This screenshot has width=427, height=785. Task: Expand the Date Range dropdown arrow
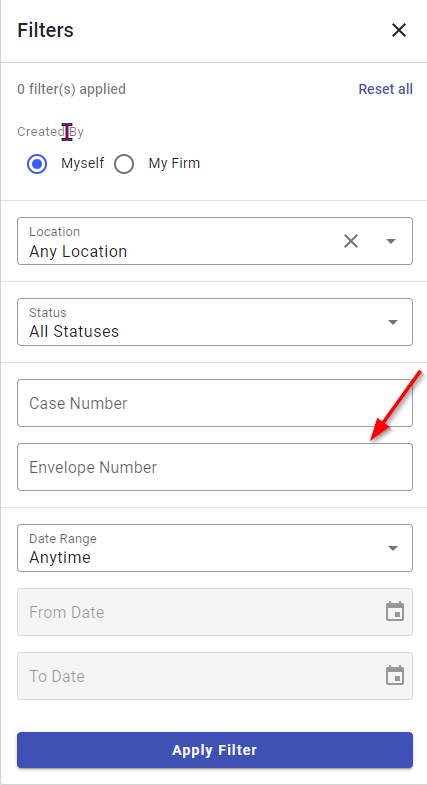coord(393,548)
